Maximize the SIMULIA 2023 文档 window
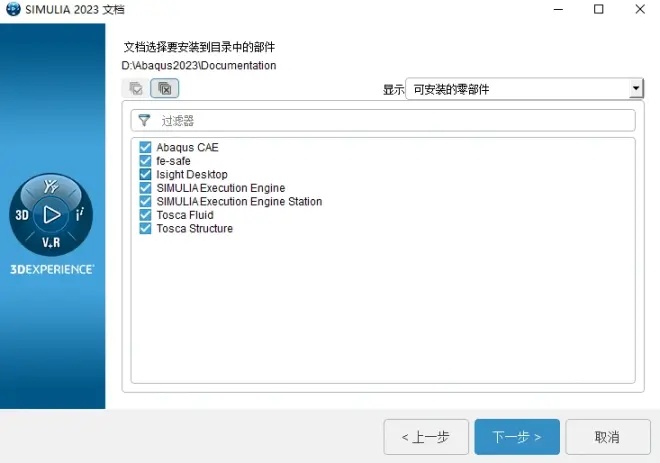 pyautogui.click(x=599, y=9)
